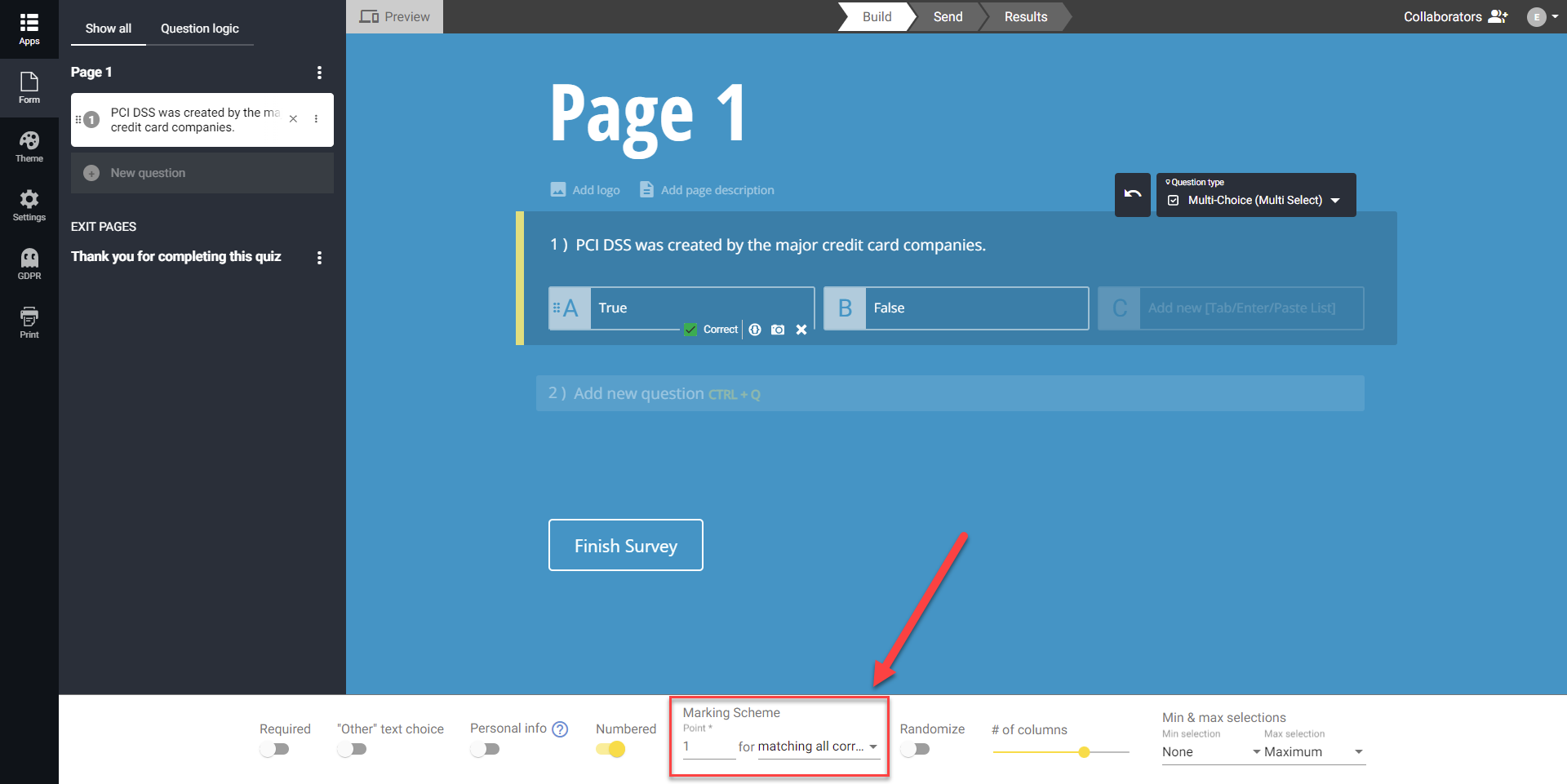1567x784 pixels.
Task: Open the Apps grid menu
Action: point(29,29)
